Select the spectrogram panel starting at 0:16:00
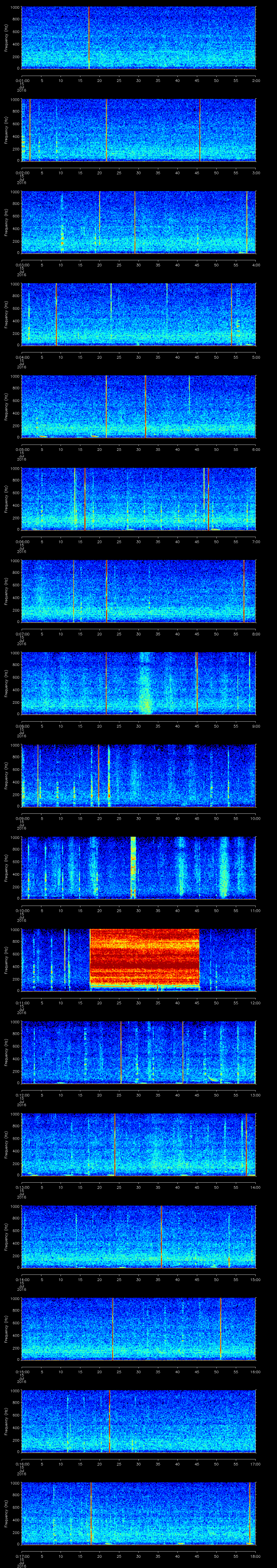 click(x=139, y=1421)
